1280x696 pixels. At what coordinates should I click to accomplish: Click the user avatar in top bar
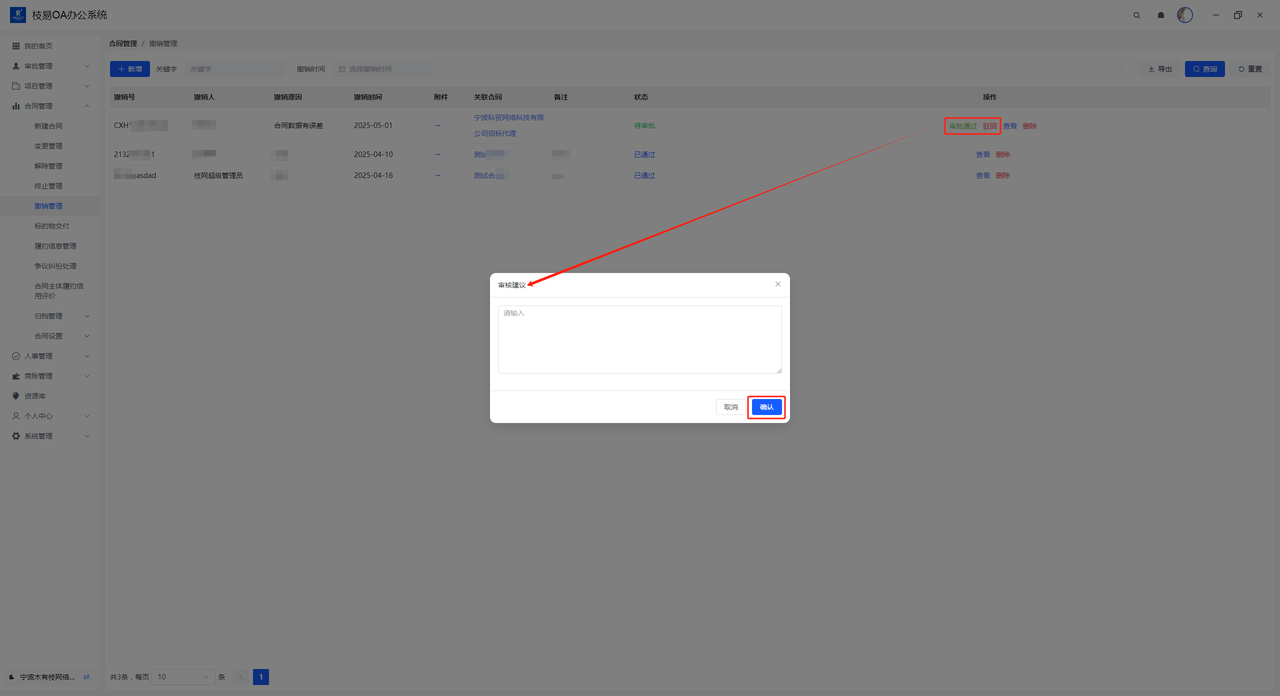tap(1185, 15)
